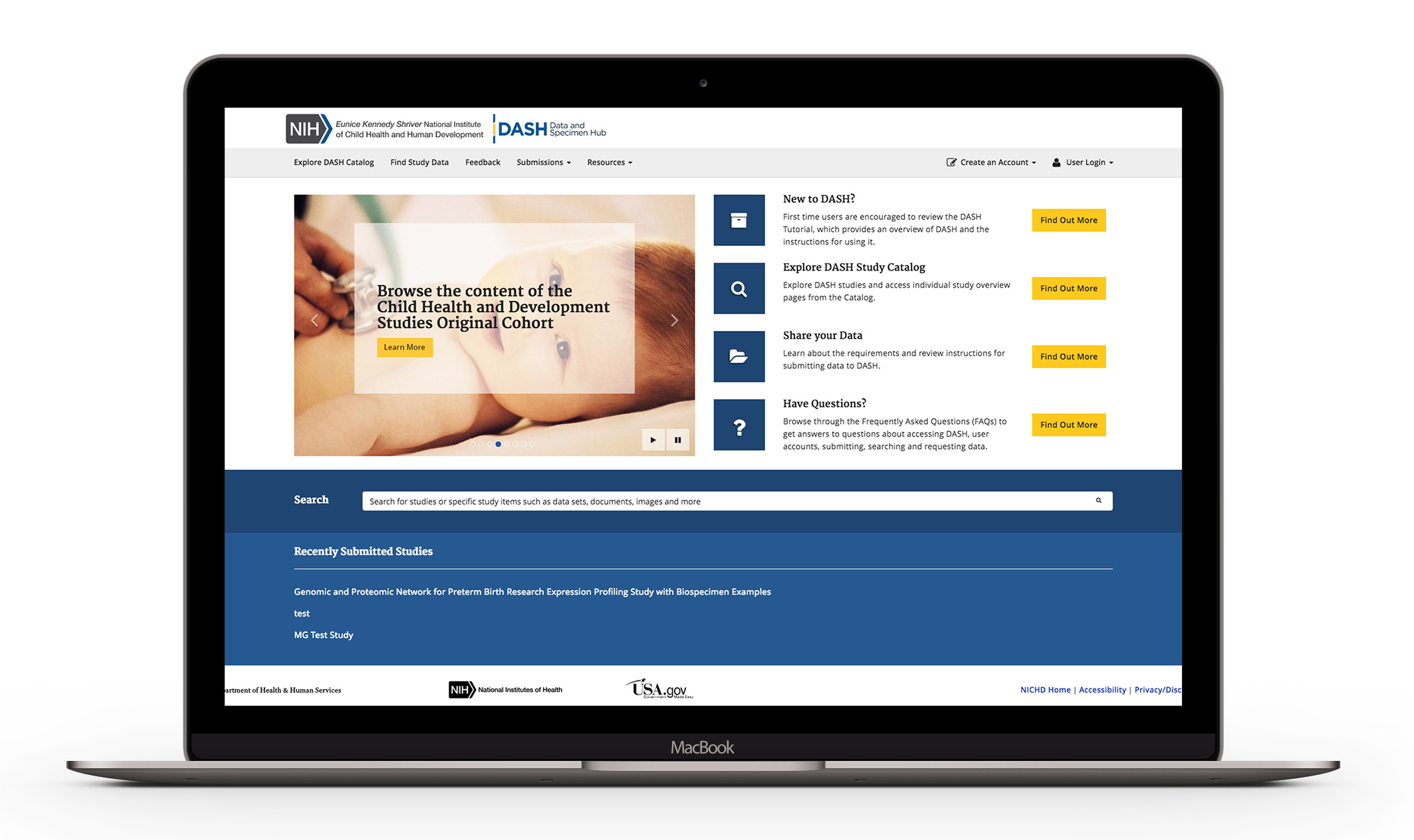The width and height of the screenshot is (1414, 840).
Task: Click the next slide arrow navigation
Action: tap(675, 320)
